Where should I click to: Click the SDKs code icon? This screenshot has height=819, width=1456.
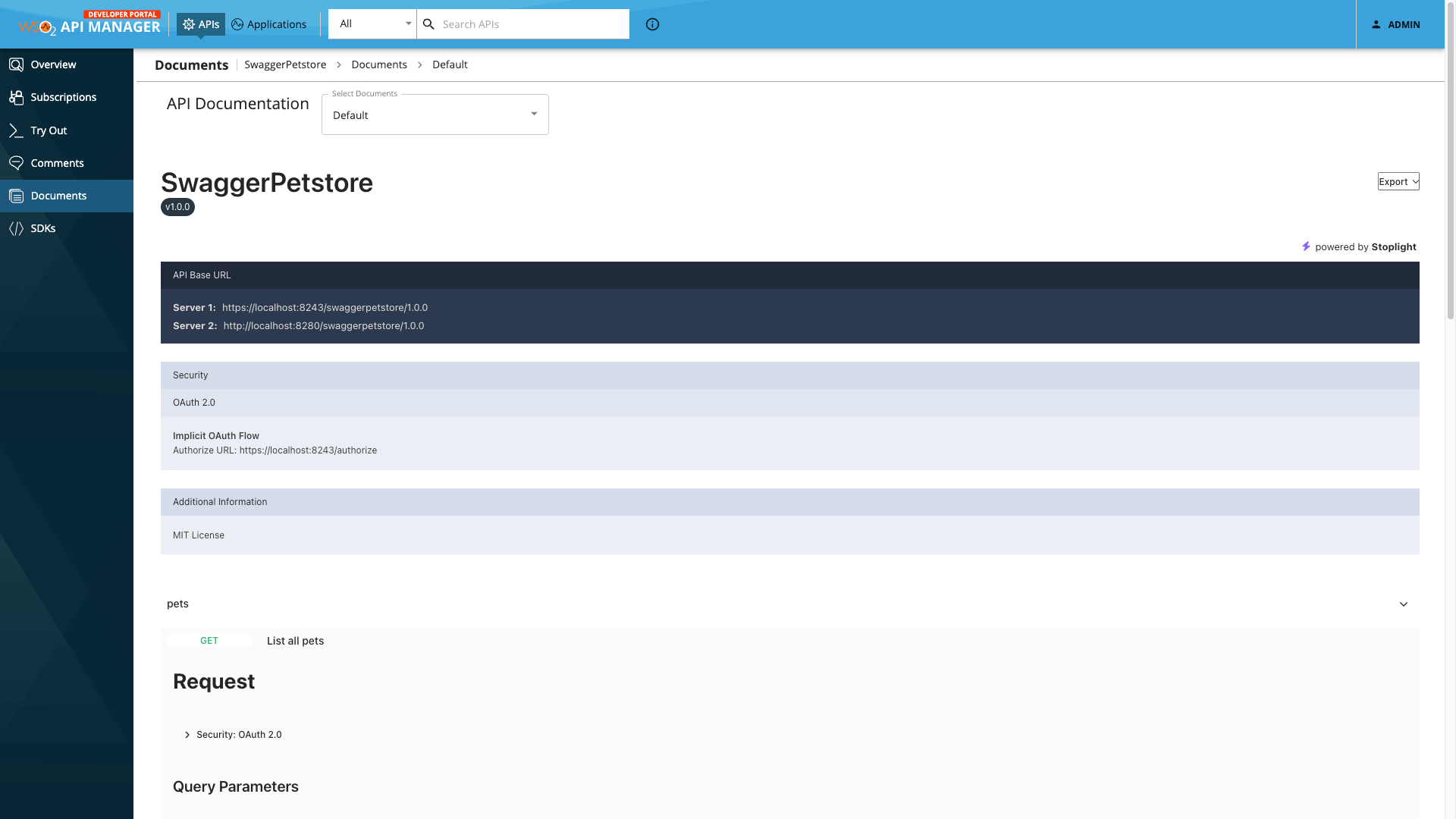pos(16,228)
